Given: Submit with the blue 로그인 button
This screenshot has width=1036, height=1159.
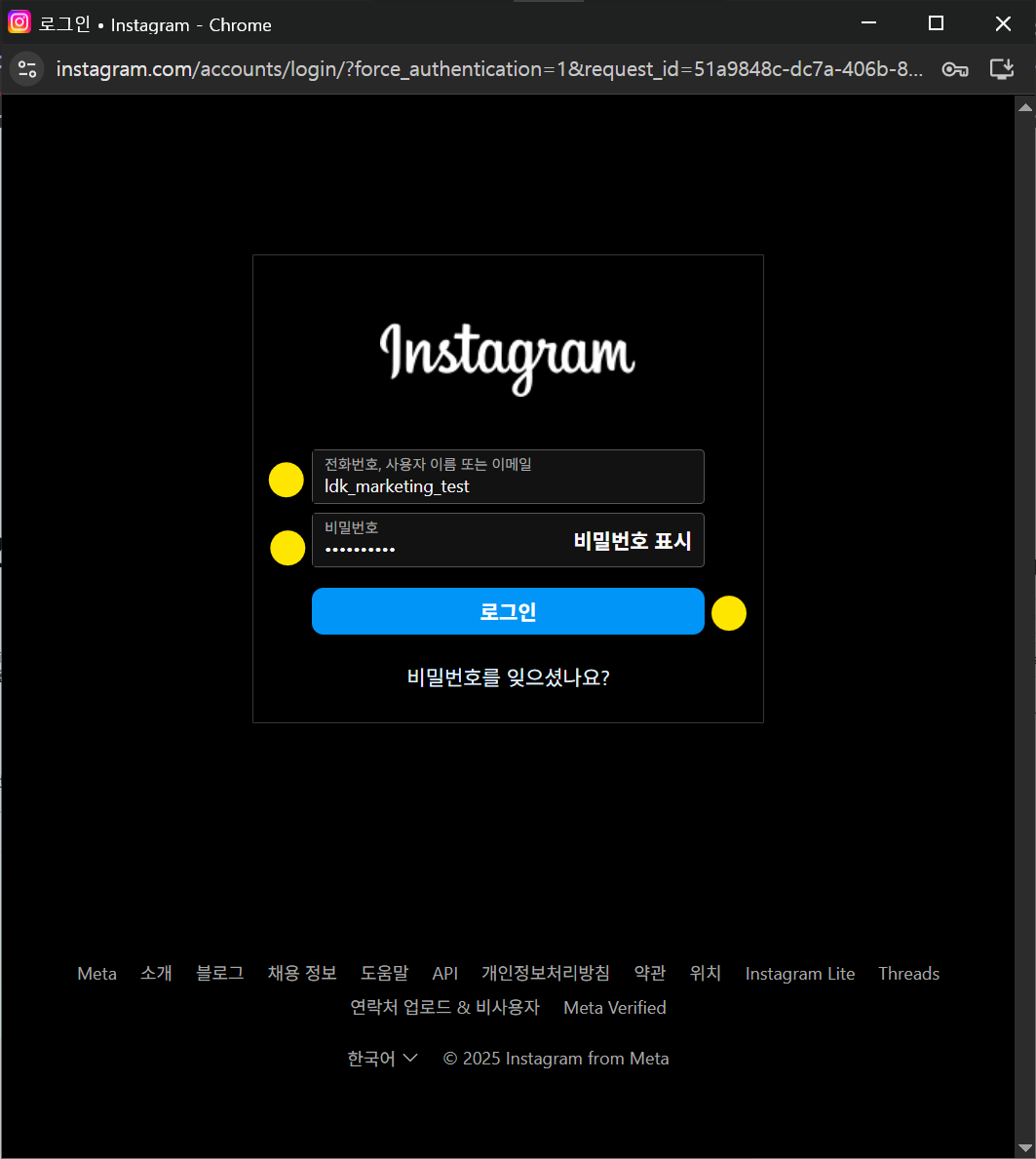Looking at the screenshot, I should tap(508, 611).
